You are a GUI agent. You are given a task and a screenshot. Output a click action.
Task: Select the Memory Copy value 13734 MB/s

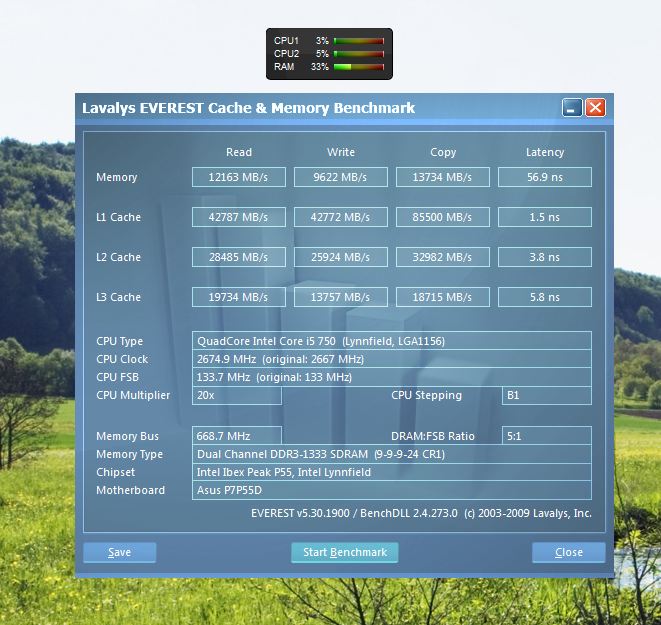[443, 177]
